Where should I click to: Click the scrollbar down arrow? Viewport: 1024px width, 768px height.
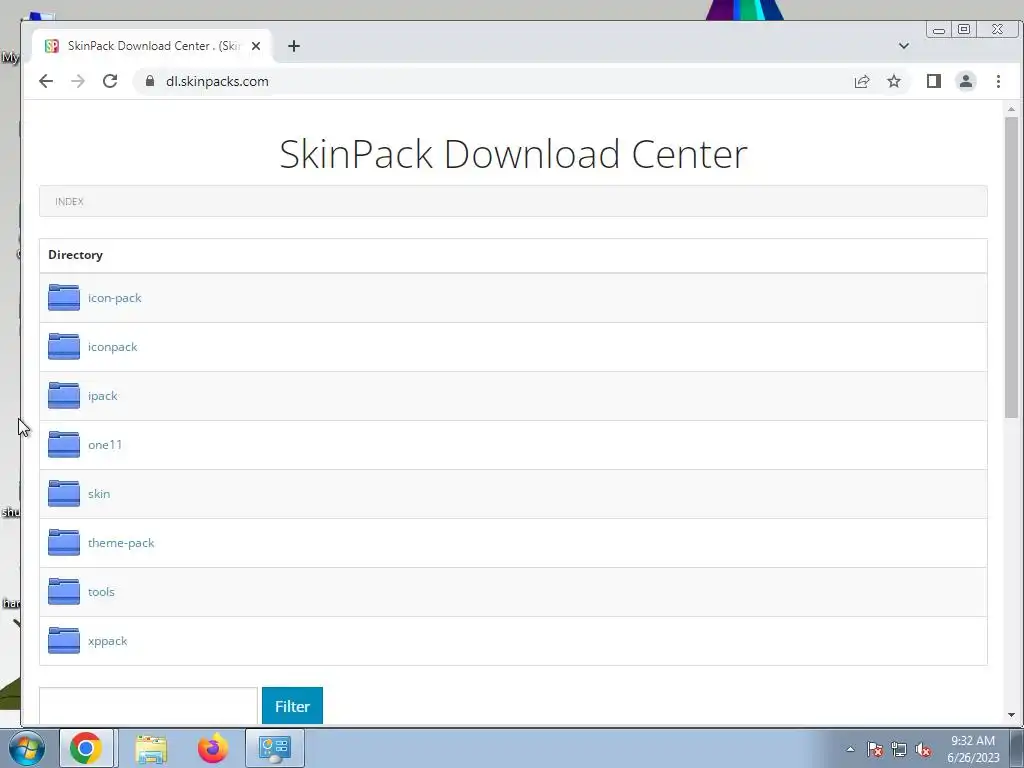(x=1011, y=715)
